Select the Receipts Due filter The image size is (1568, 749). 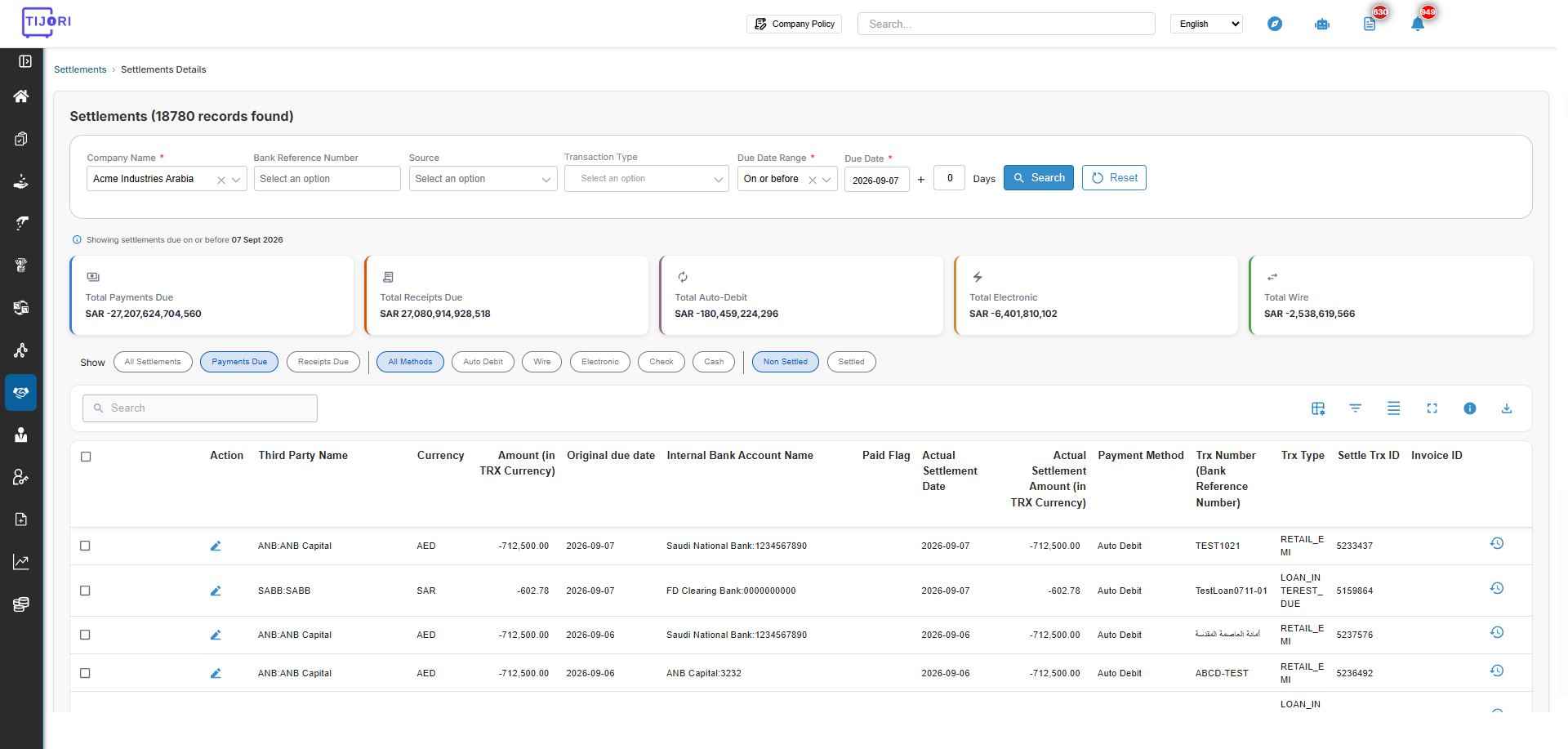pos(323,362)
